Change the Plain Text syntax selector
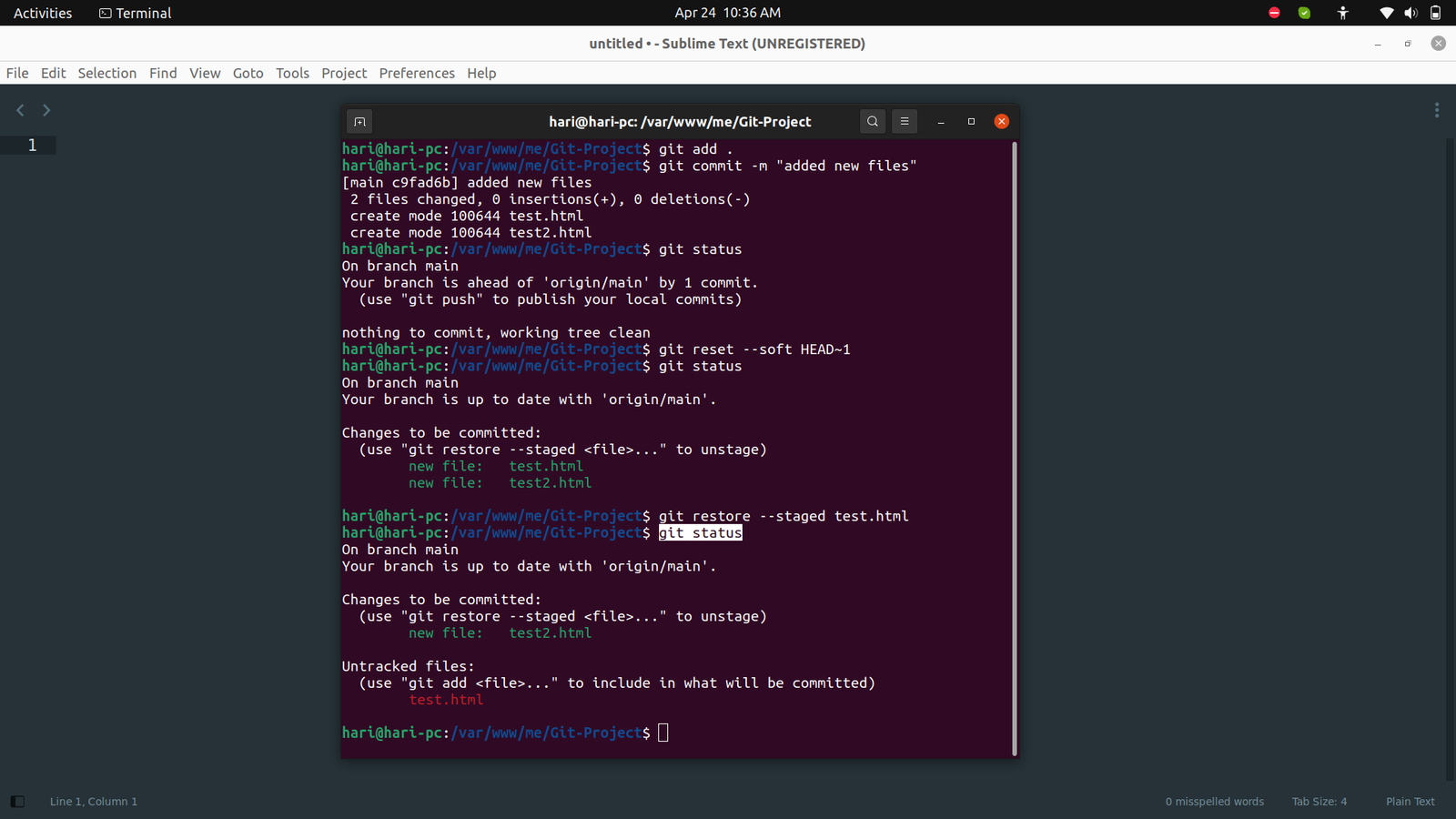This screenshot has width=1456, height=819. click(1410, 802)
